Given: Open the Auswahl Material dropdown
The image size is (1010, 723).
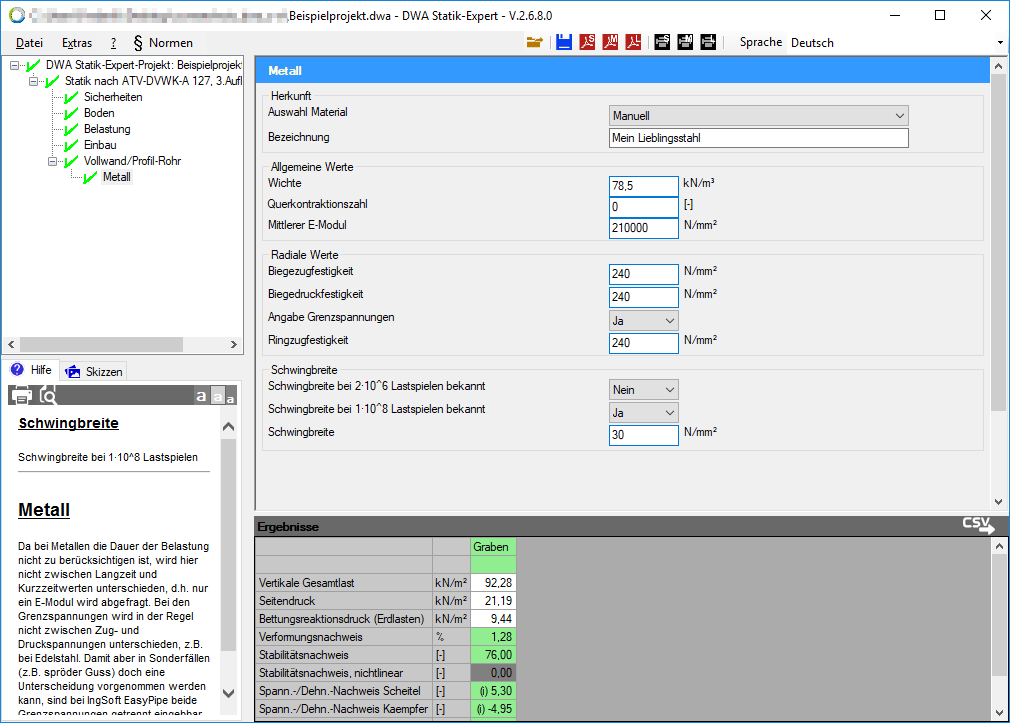Looking at the screenshot, I should click(x=758, y=116).
